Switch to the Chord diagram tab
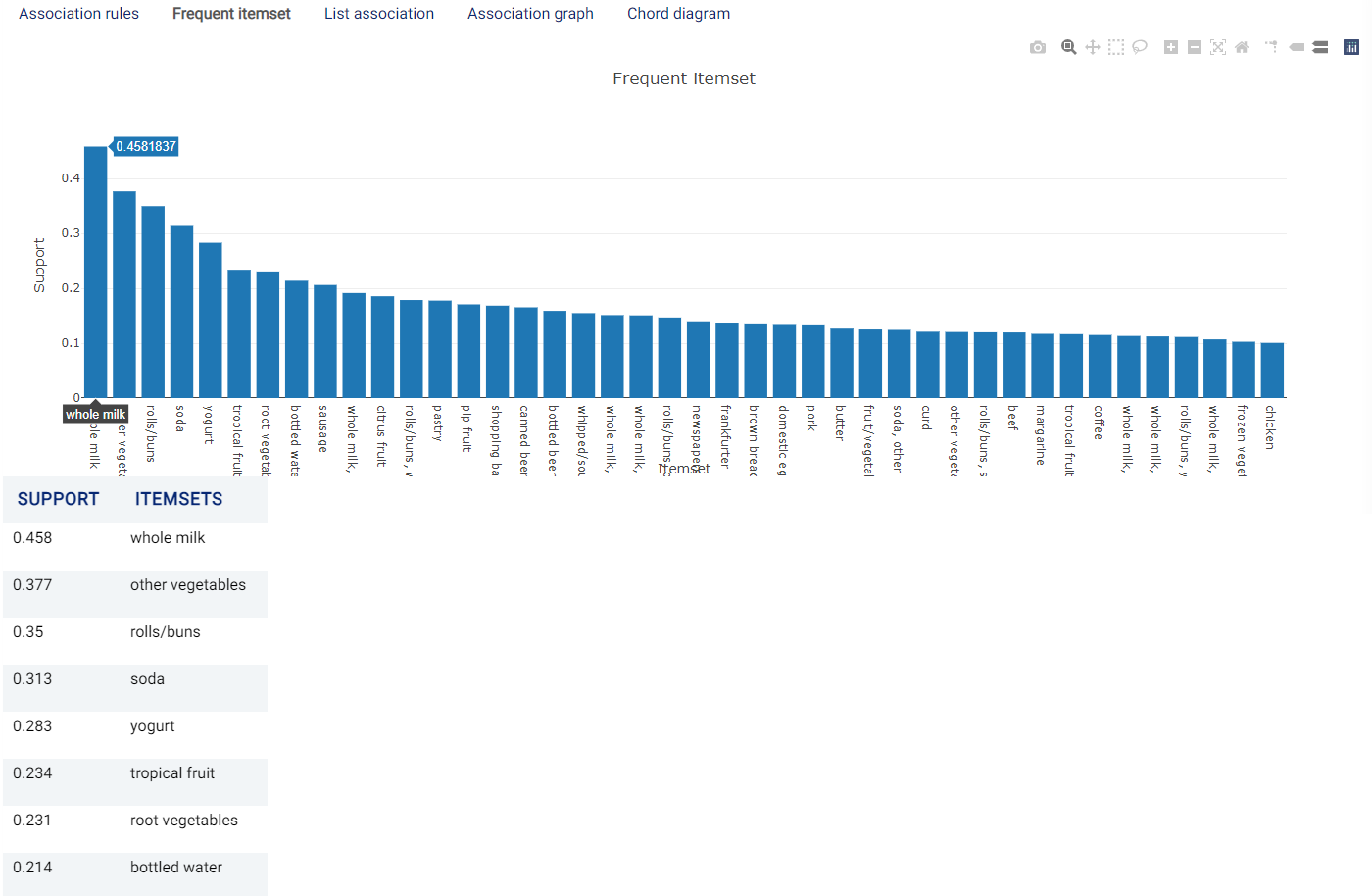 678,14
